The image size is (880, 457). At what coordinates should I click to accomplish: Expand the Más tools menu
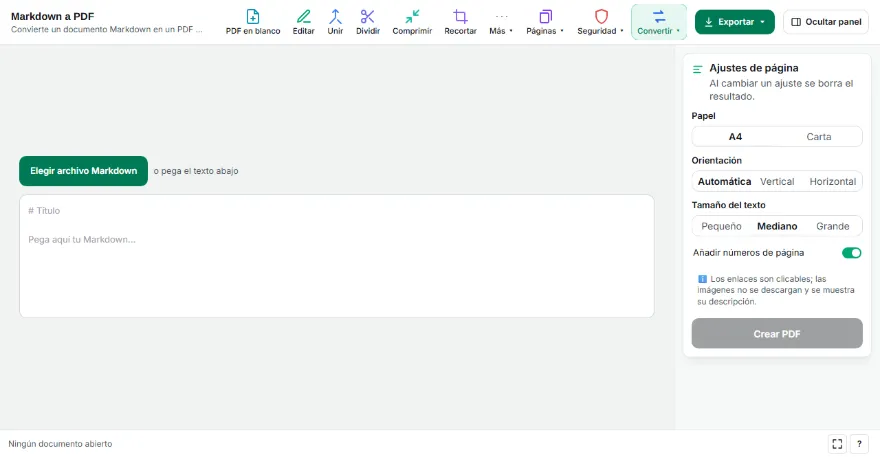pyautogui.click(x=501, y=22)
